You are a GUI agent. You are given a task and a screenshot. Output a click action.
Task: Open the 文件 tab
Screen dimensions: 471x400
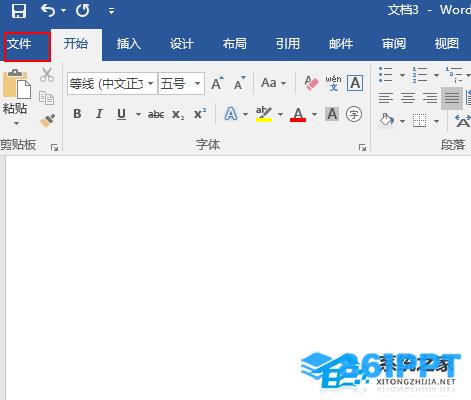click(27, 47)
